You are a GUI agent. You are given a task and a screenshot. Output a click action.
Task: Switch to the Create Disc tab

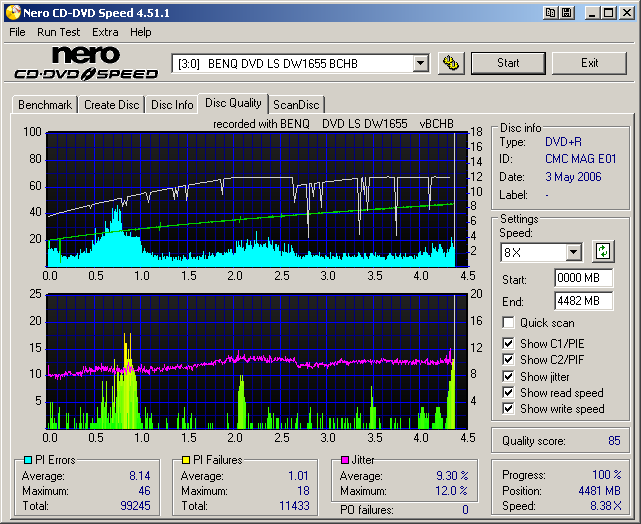click(112, 105)
